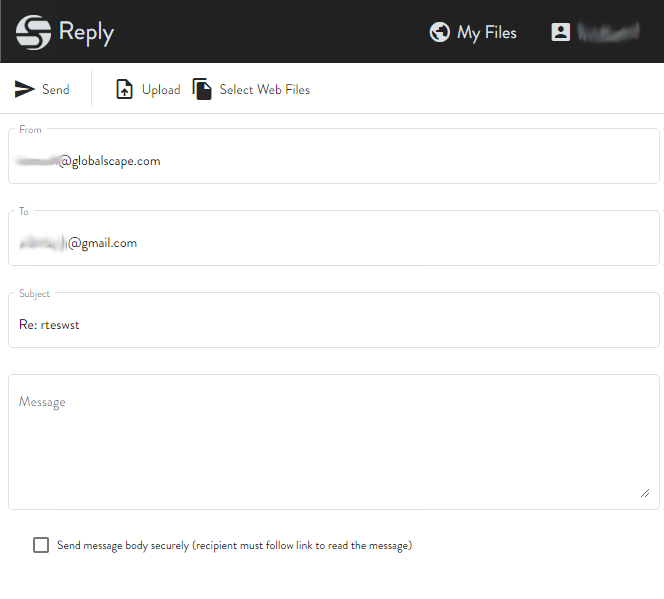Click the Reply page title
The image size is (664, 599).
[x=86, y=32]
